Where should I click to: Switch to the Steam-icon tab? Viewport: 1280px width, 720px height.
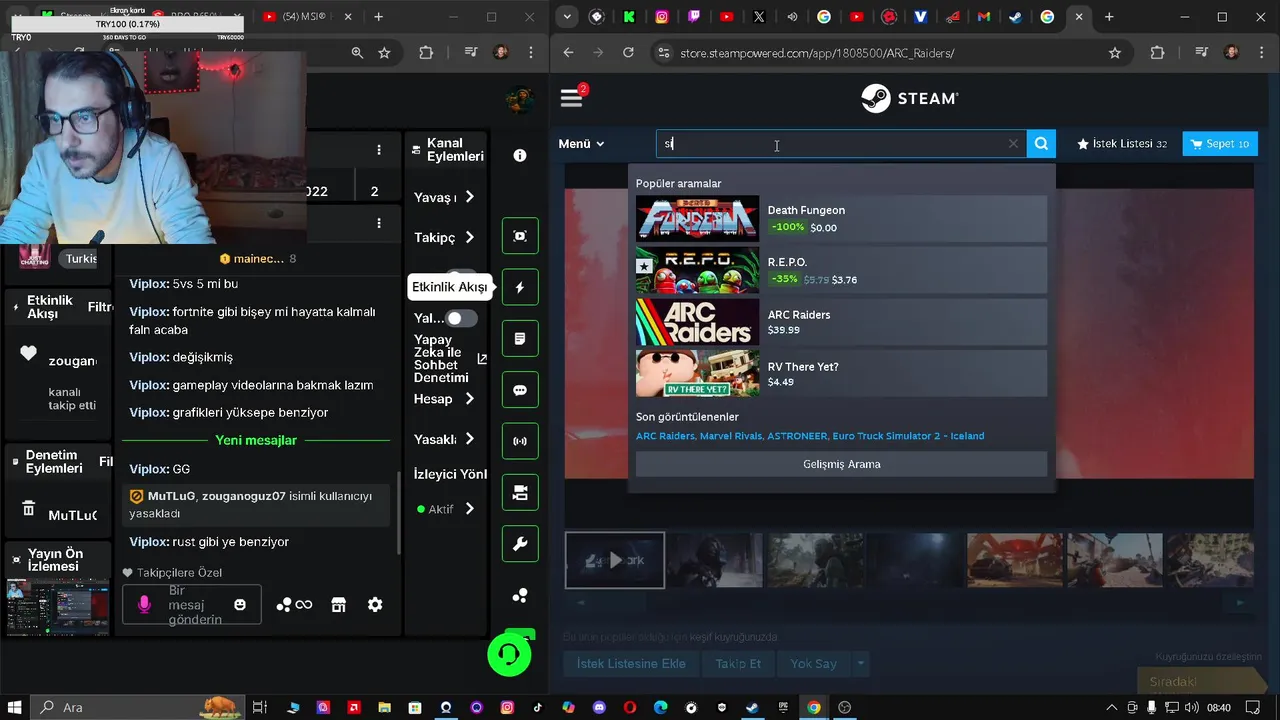[1015, 17]
